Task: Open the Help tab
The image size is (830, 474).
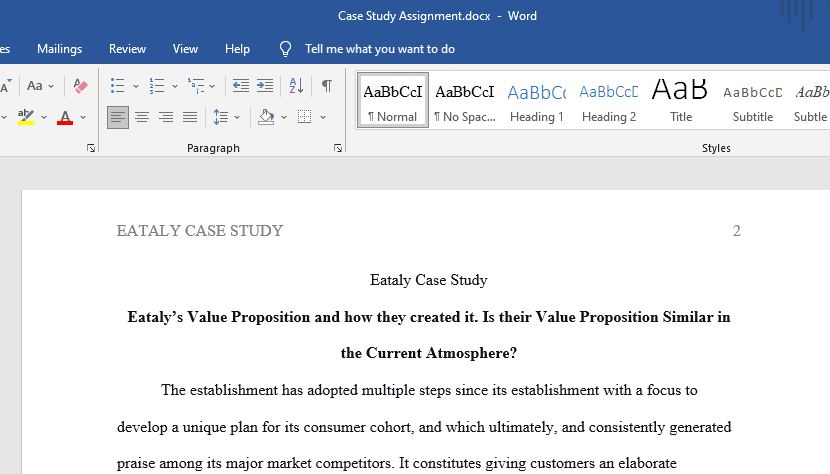Action: (237, 49)
